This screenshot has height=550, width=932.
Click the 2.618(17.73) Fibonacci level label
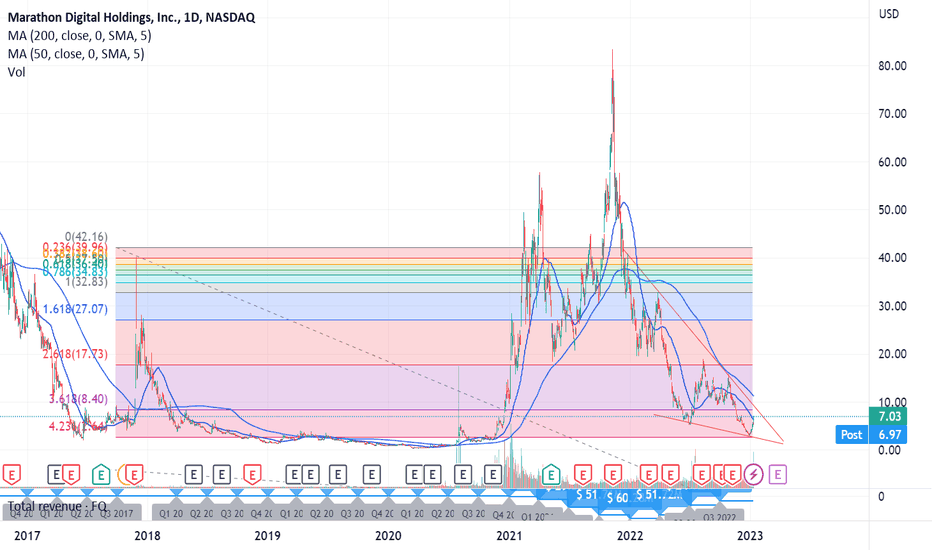click(75, 354)
